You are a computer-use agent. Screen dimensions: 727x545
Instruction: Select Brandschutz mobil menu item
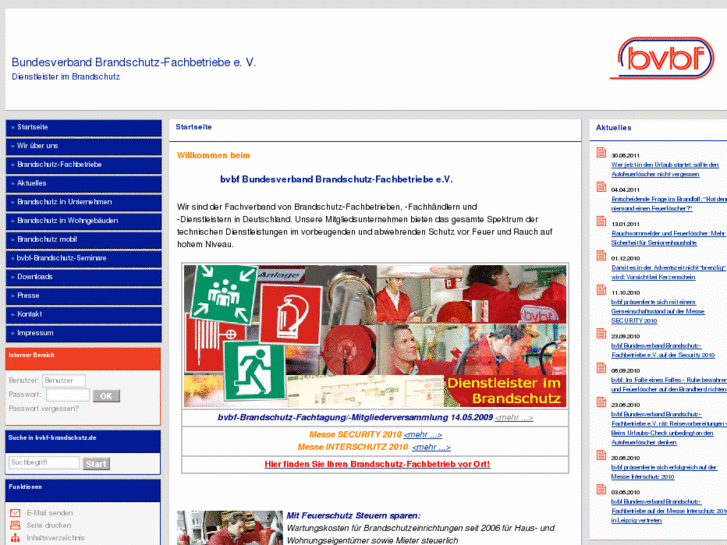coord(83,240)
